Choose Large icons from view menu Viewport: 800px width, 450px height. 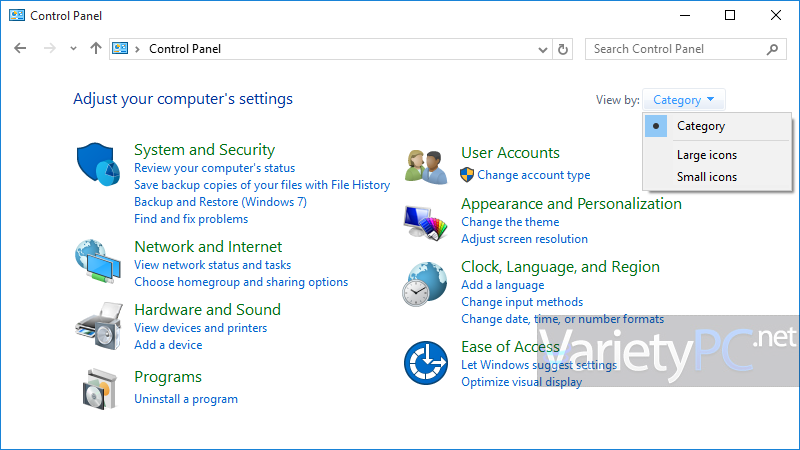coord(707,155)
